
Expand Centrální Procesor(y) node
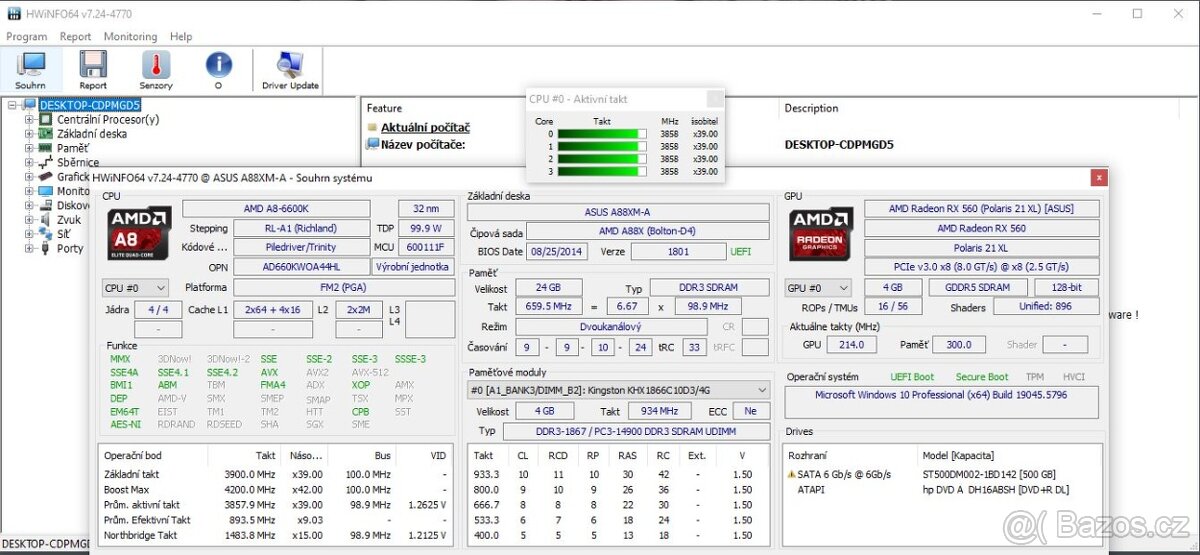tap(29, 119)
